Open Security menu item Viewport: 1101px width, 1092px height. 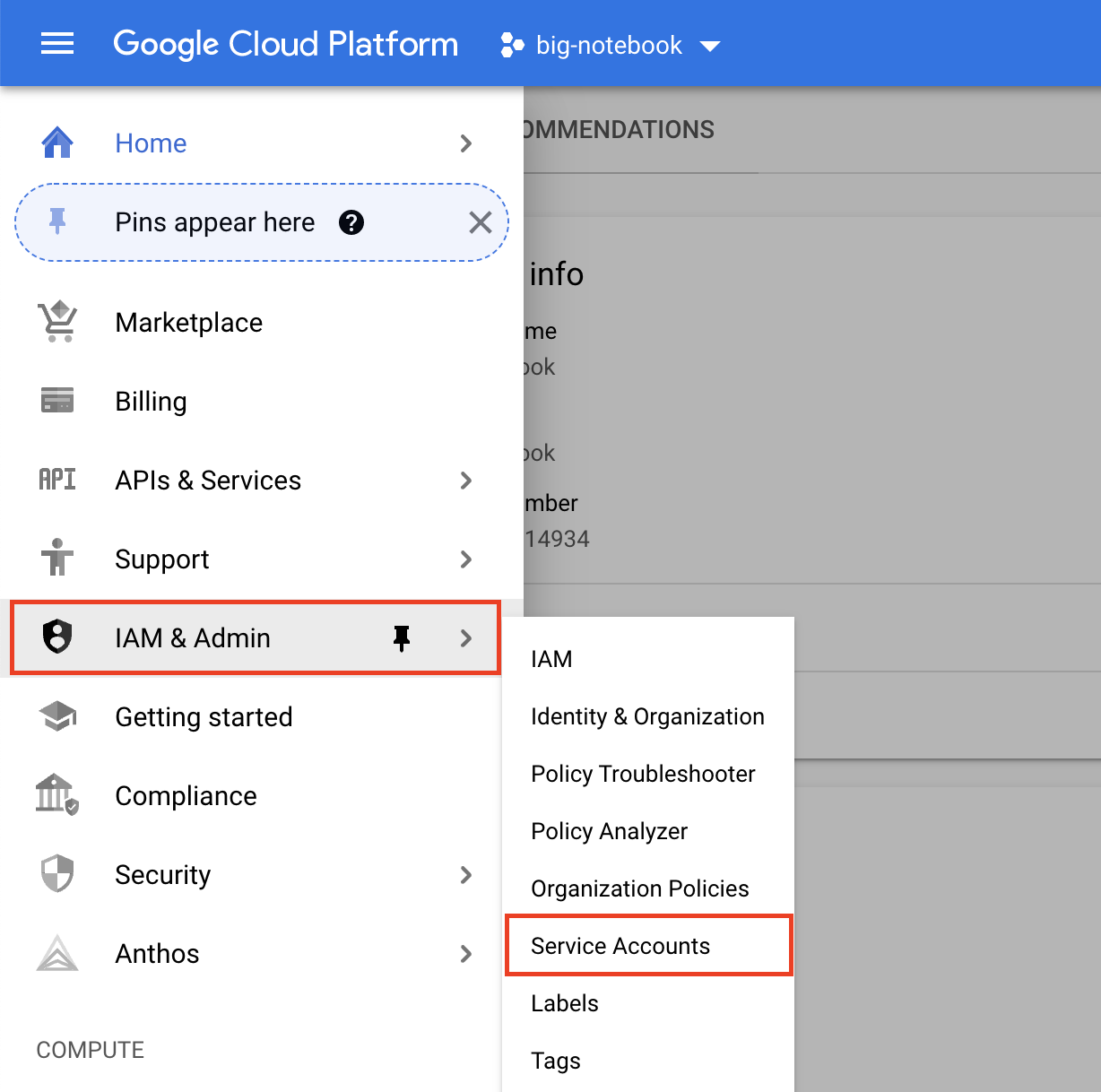(x=163, y=875)
